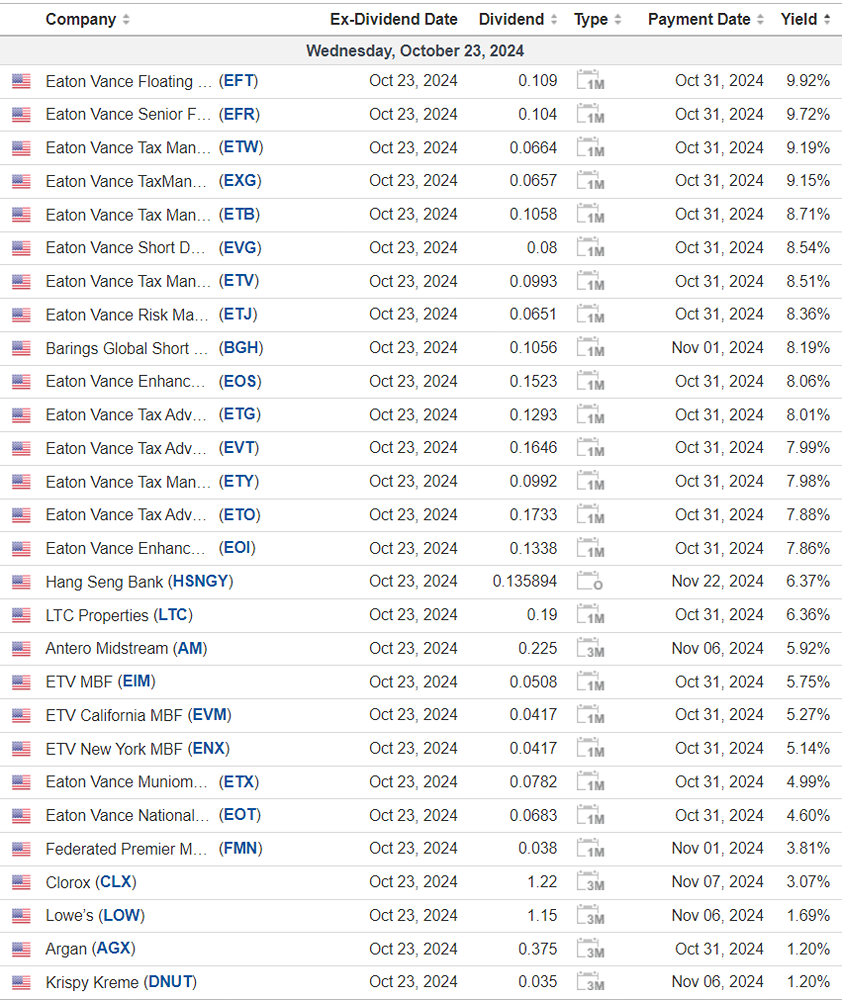Click the monthly dividend icon for EFT

(x=591, y=82)
